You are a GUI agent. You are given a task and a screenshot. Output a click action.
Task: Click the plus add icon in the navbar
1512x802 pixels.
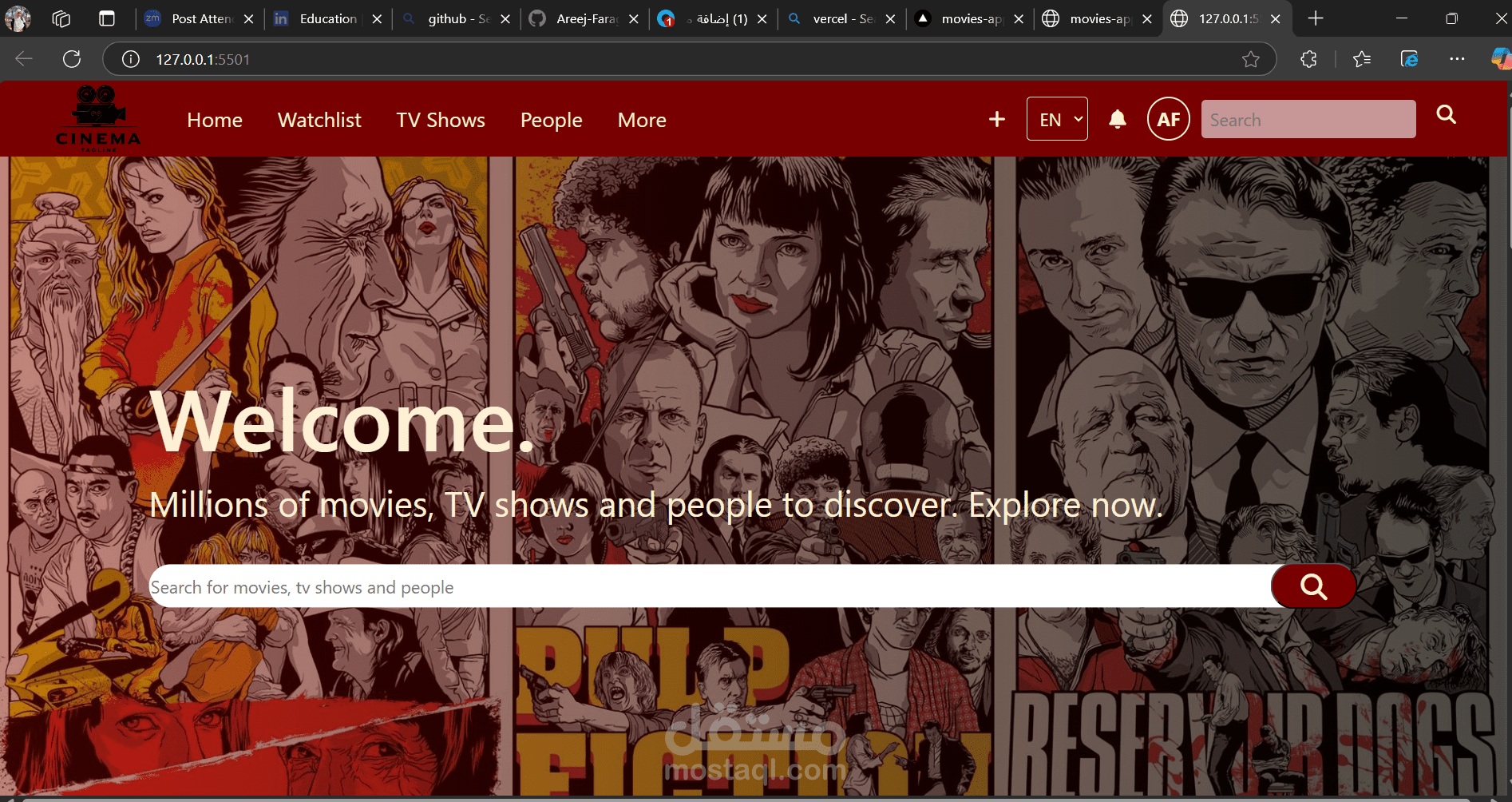(997, 119)
